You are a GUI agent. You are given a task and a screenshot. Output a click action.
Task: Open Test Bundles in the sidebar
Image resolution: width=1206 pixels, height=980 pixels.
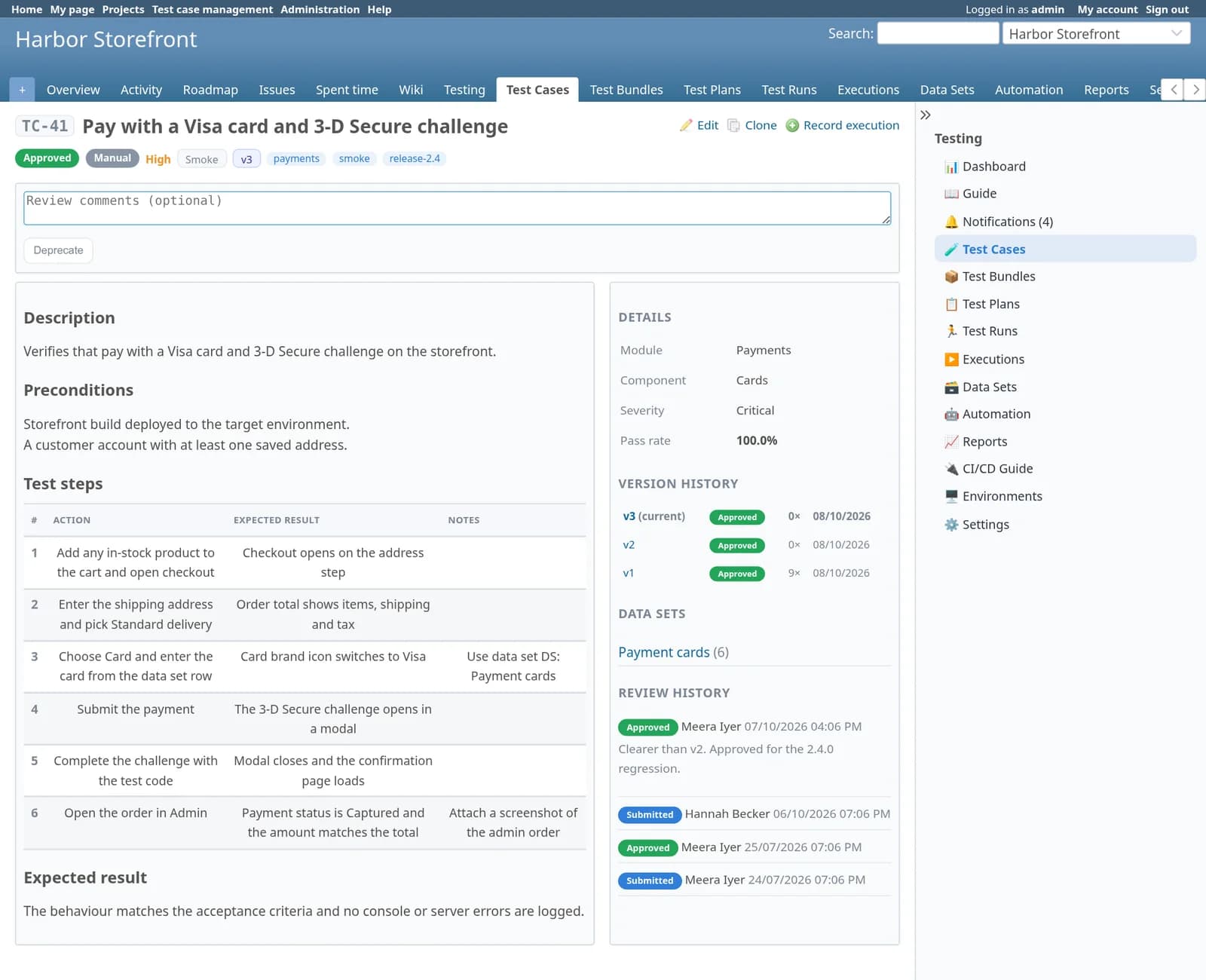pyautogui.click(x=998, y=277)
